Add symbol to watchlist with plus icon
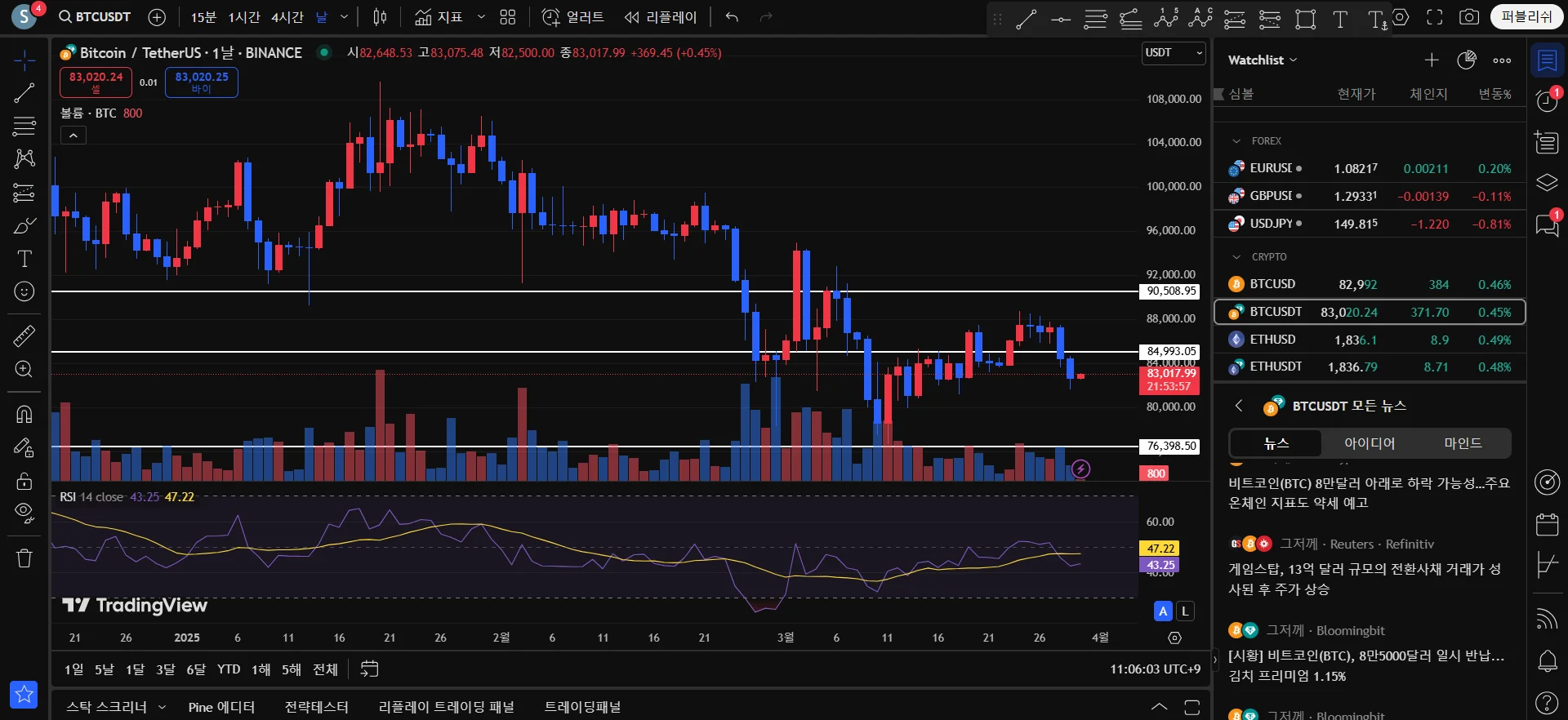Screen dimensions: 1568x720 1432,60
